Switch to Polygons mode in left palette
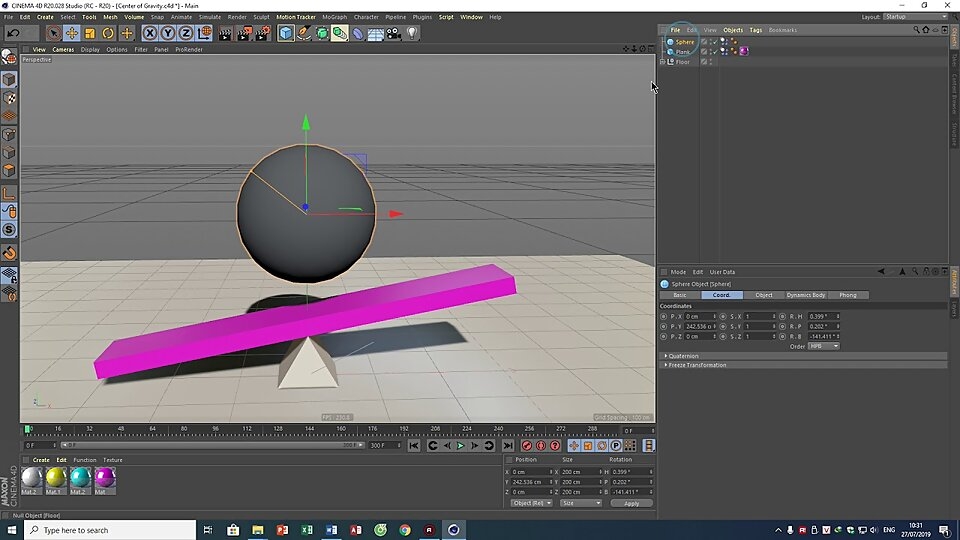960x540 pixels. (9, 170)
